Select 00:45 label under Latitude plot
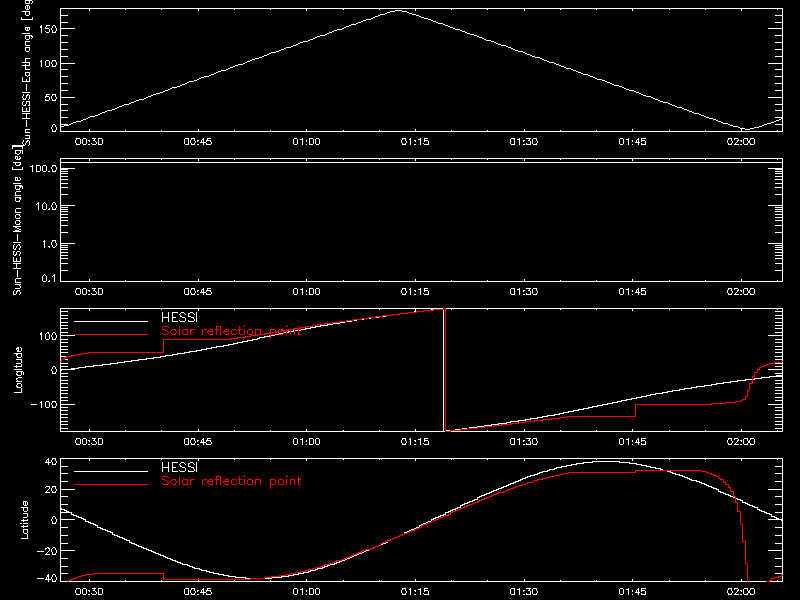The image size is (800, 600). point(197,591)
